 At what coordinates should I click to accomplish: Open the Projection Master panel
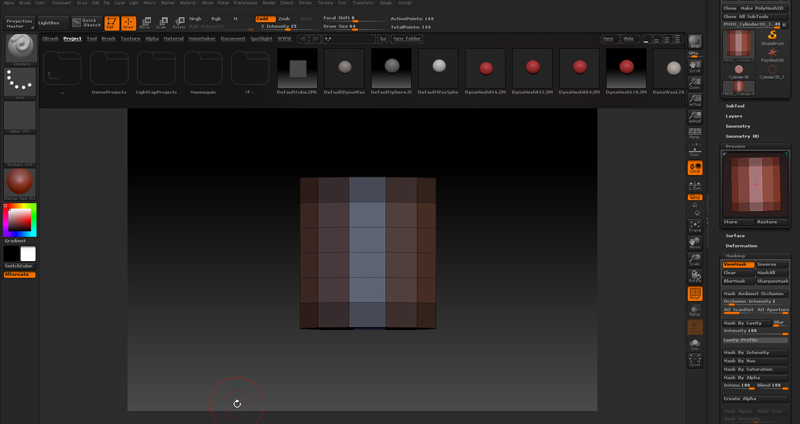pos(19,23)
